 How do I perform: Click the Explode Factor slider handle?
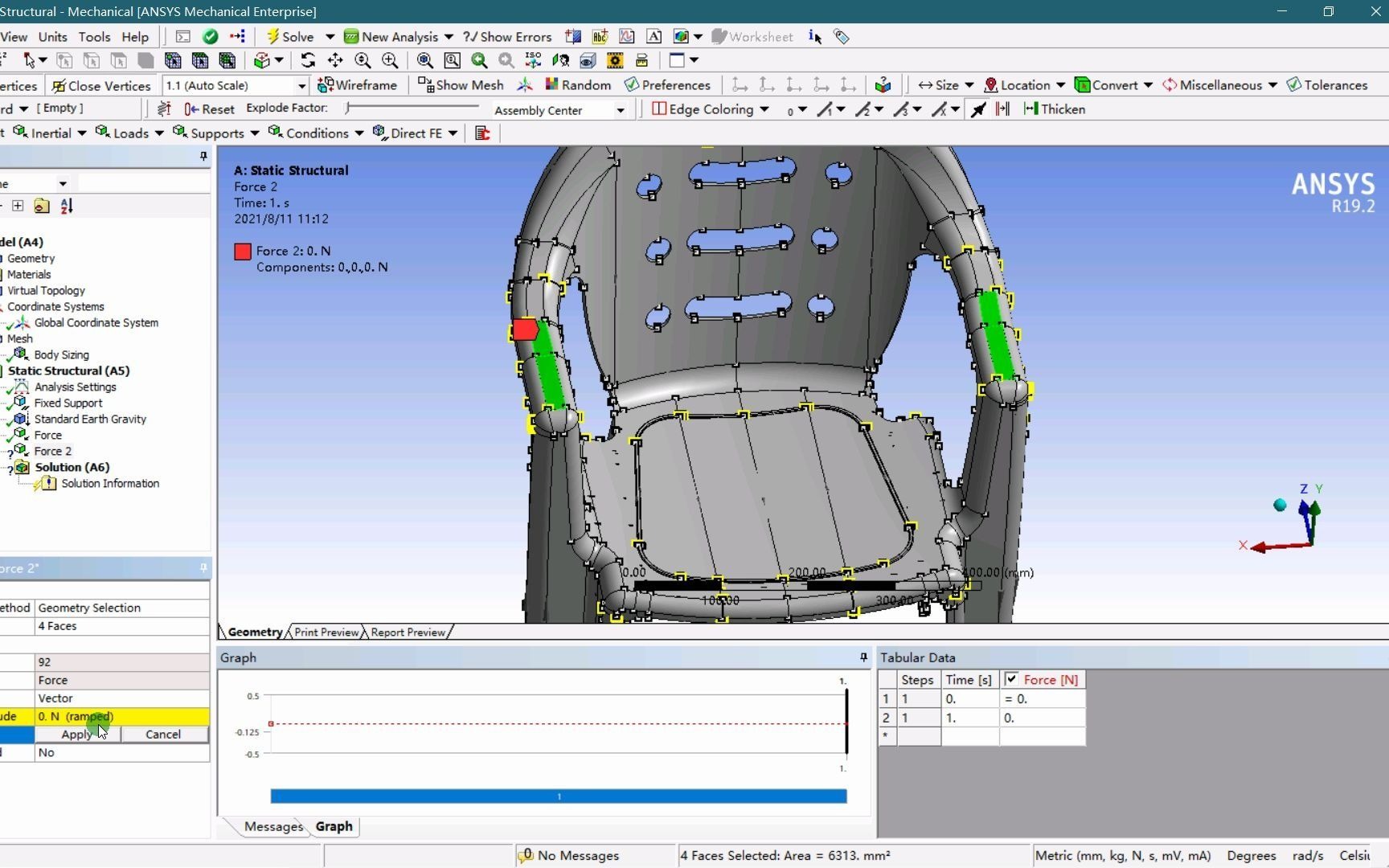tap(348, 107)
